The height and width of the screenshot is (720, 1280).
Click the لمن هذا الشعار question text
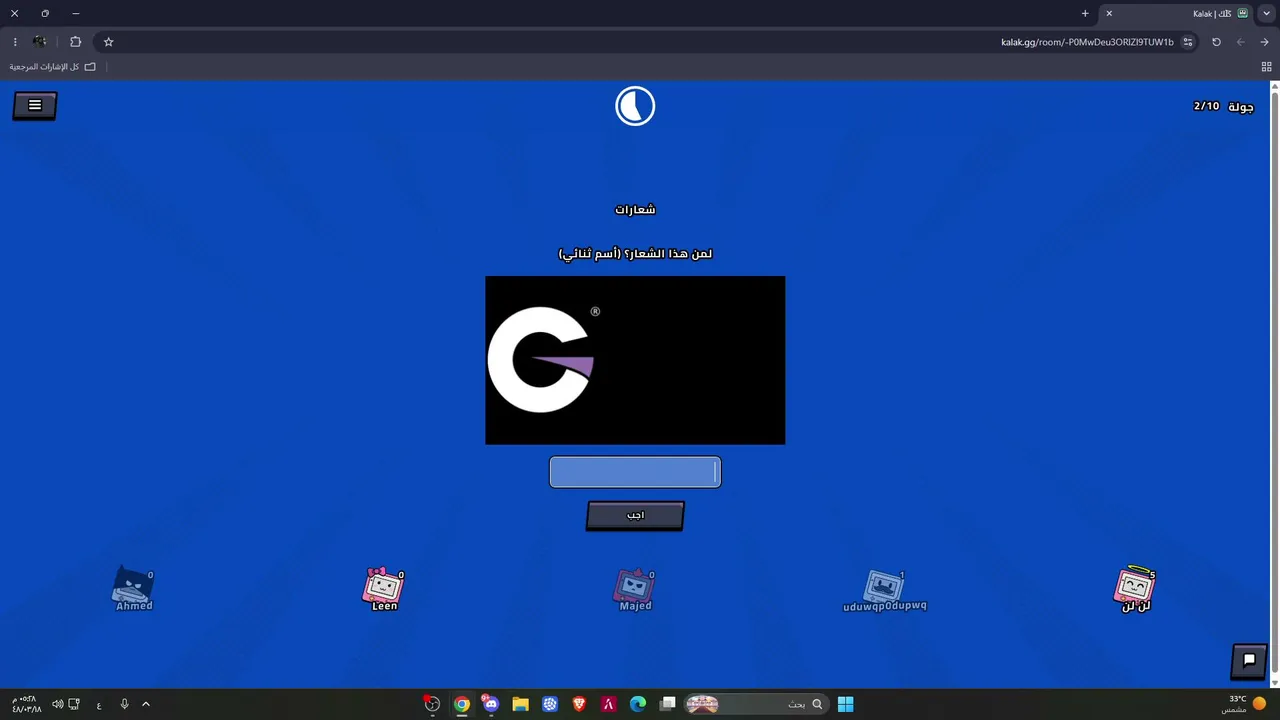tap(635, 254)
